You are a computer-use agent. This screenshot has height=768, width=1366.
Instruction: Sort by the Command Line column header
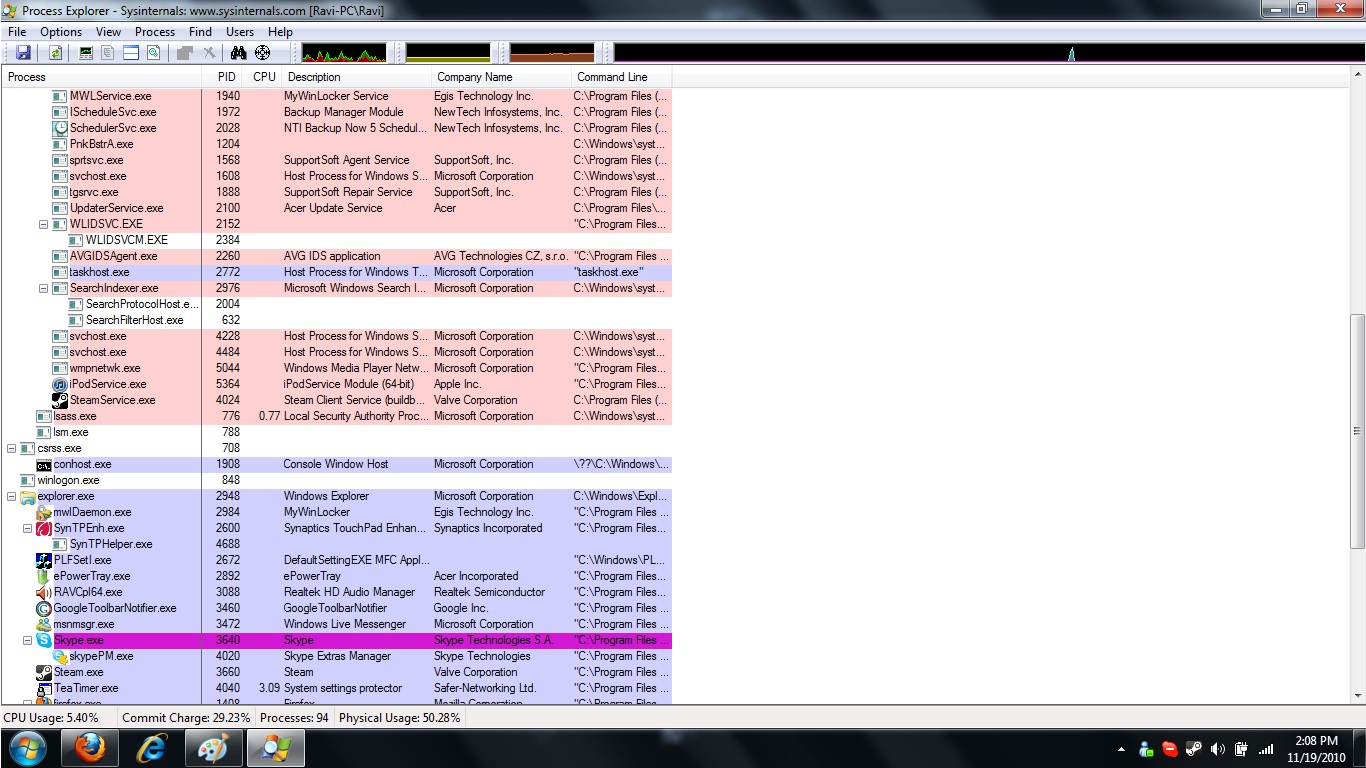point(622,77)
